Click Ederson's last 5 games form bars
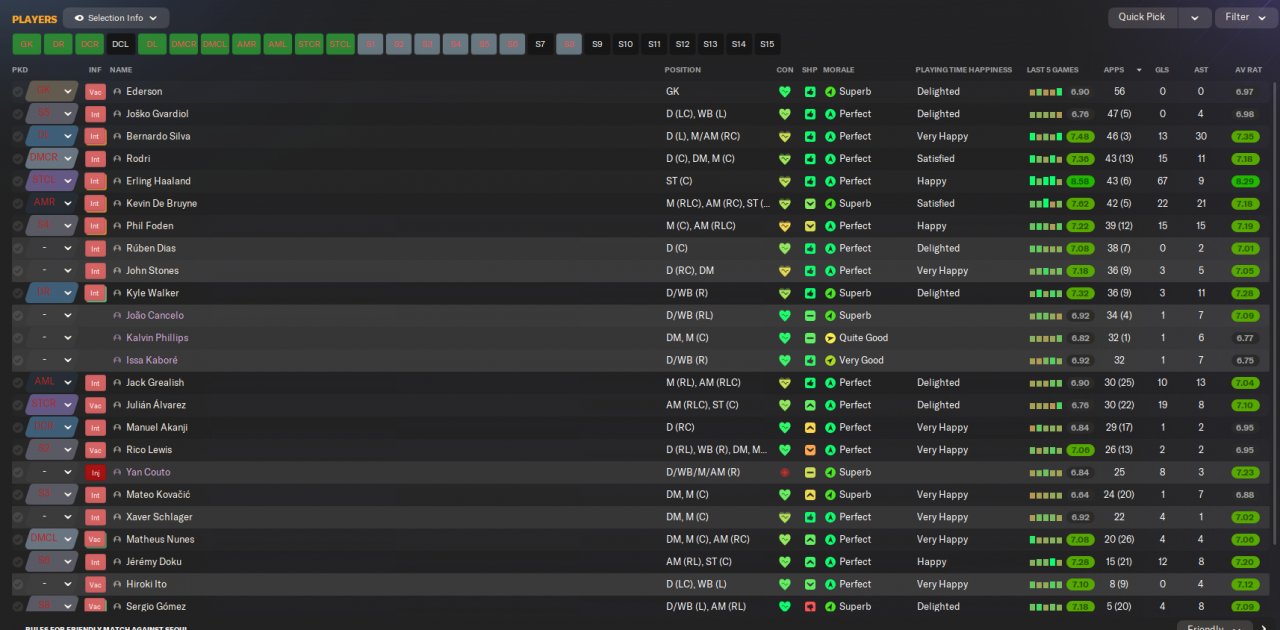 point(1046,91)
